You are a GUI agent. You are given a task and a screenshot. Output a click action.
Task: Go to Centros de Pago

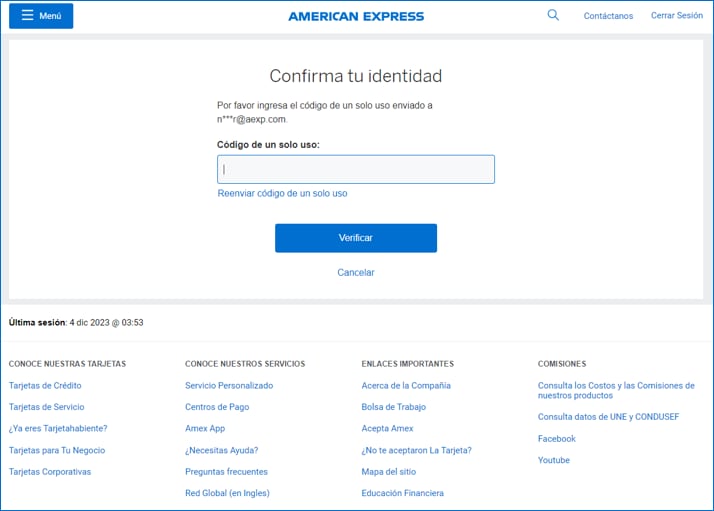[217, 407]
